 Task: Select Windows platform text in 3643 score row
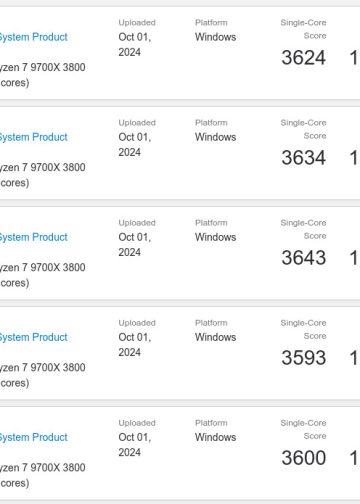tap(216, 237)
